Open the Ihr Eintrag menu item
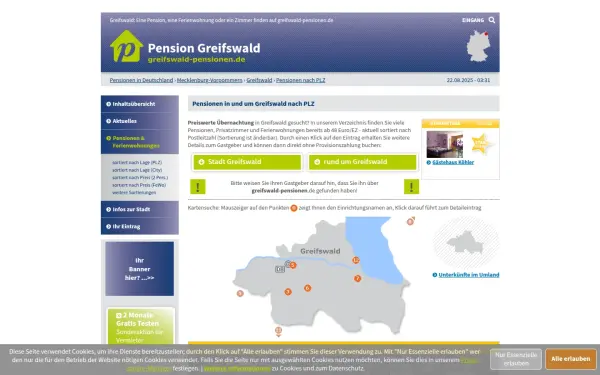This screenshot has width=600, height=375. point(140,226)
